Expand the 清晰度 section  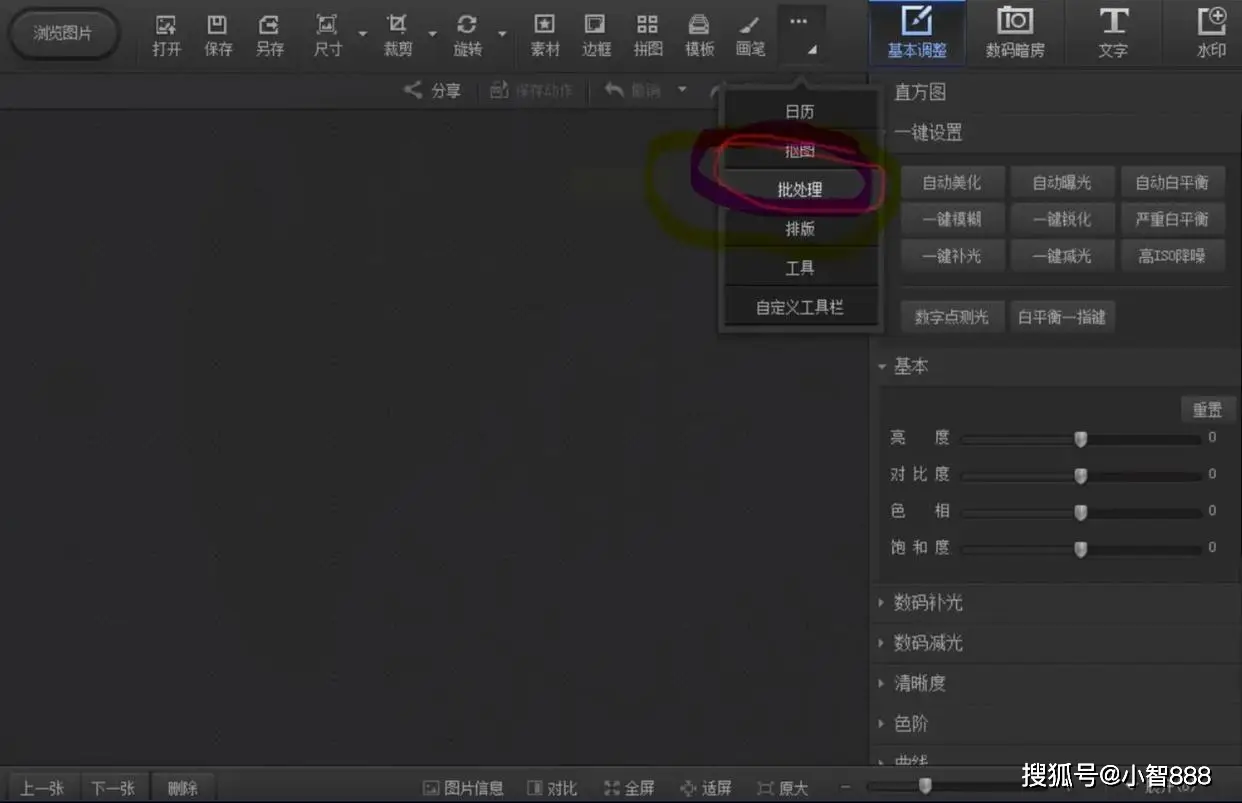coord(918,683)
